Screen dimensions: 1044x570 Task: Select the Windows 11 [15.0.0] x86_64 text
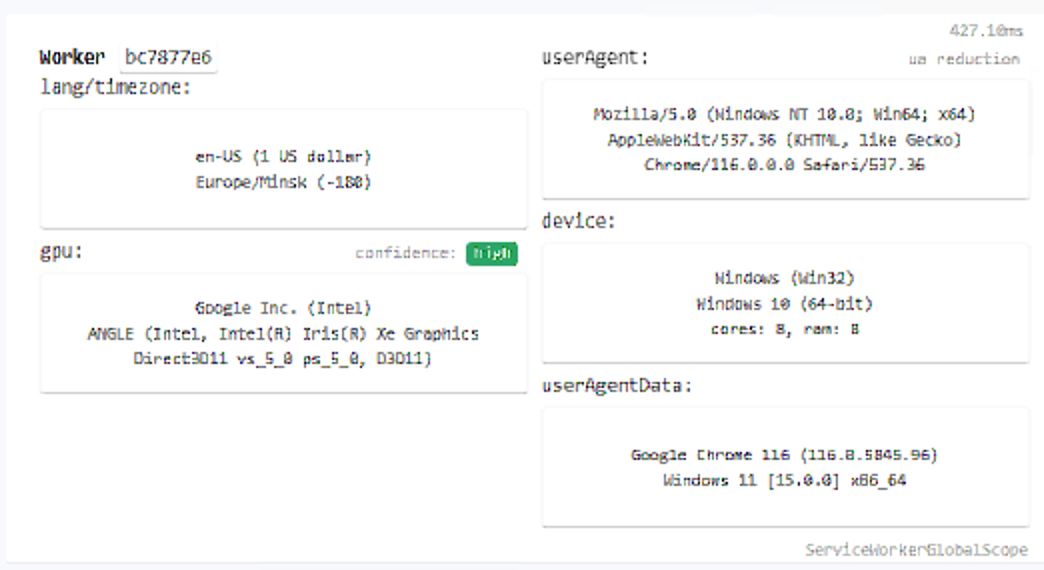pyautogui.click(x=784, y=480)
